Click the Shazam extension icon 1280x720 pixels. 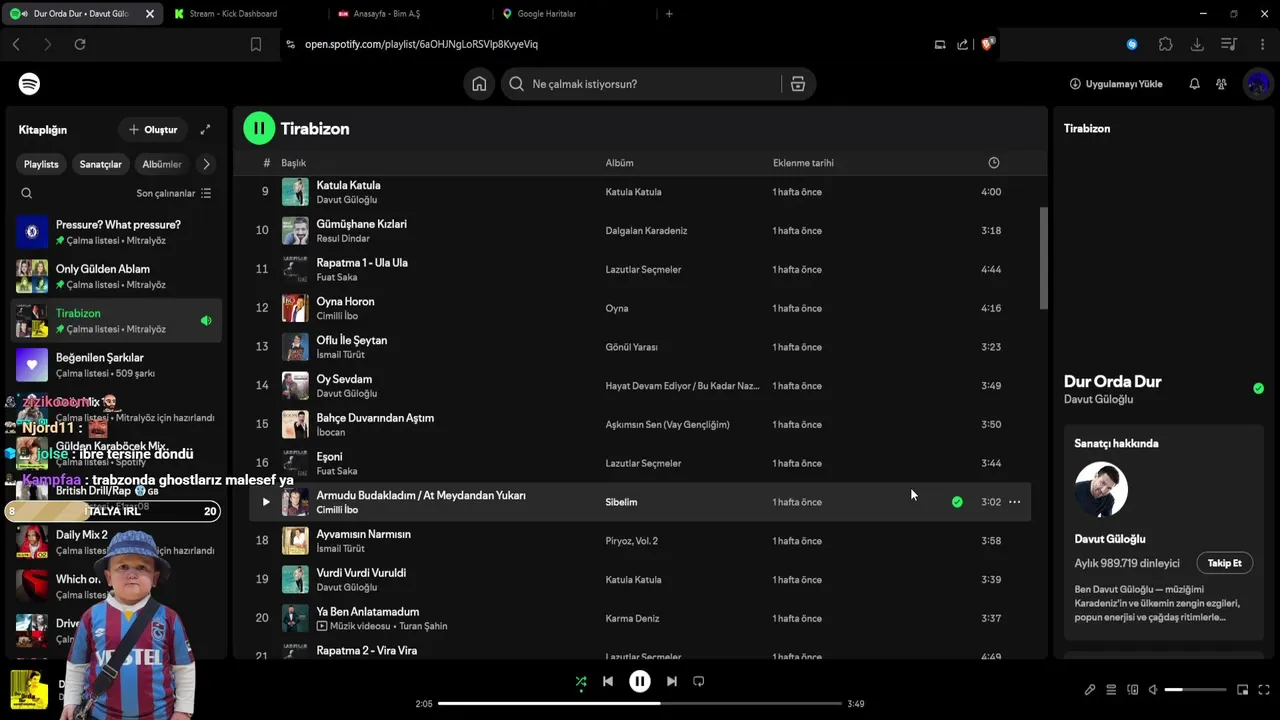[x=1132, y=44]
